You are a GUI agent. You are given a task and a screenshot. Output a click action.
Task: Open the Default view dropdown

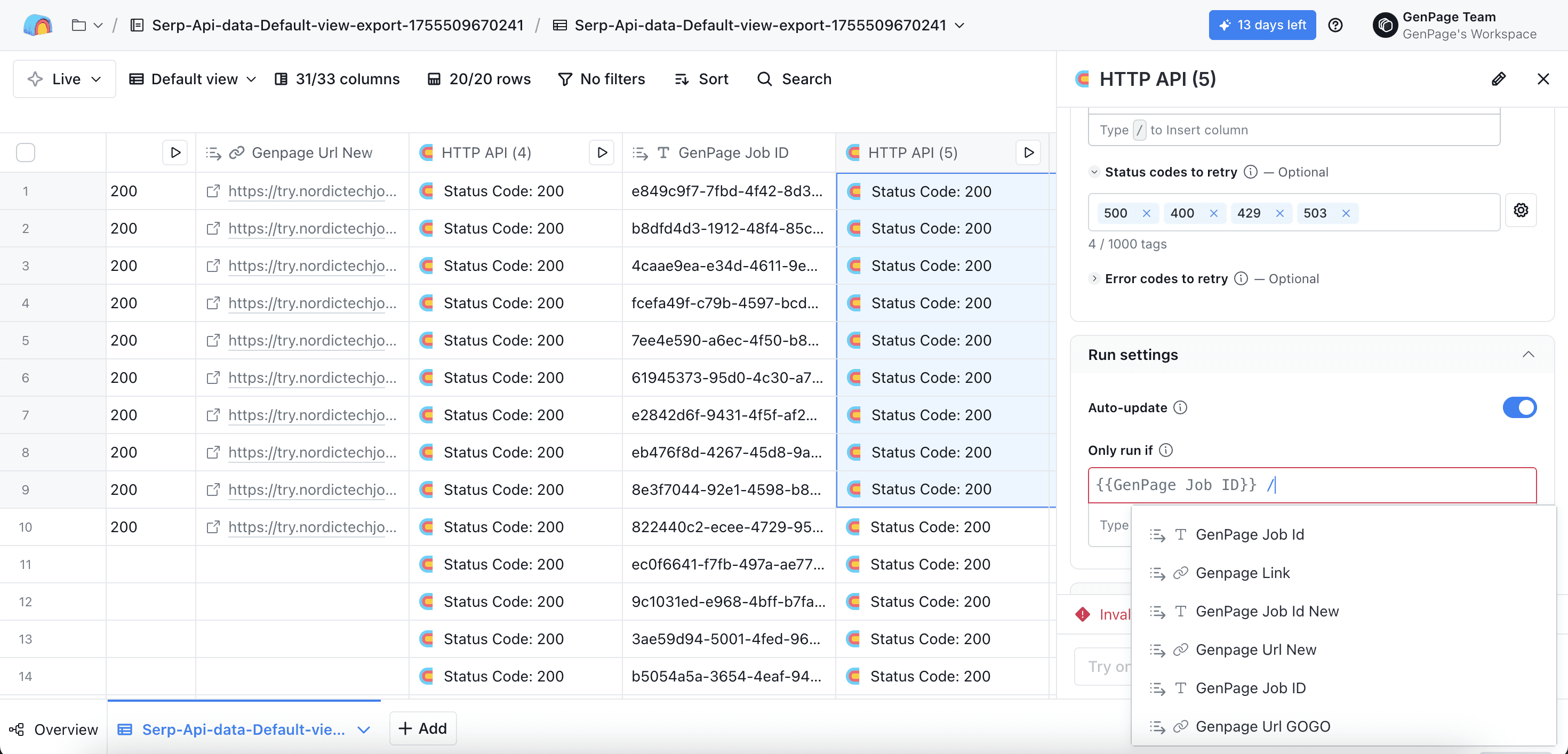[193, 79]
